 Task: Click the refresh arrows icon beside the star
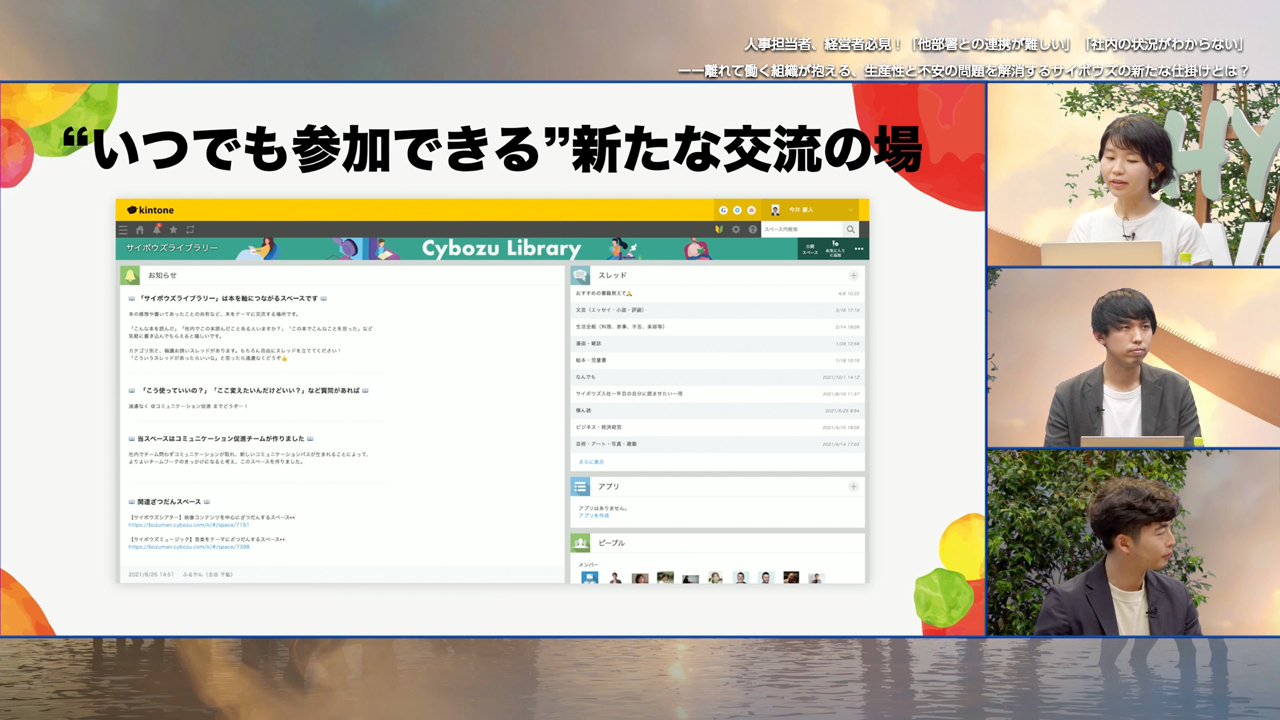(x=190, y=230)
